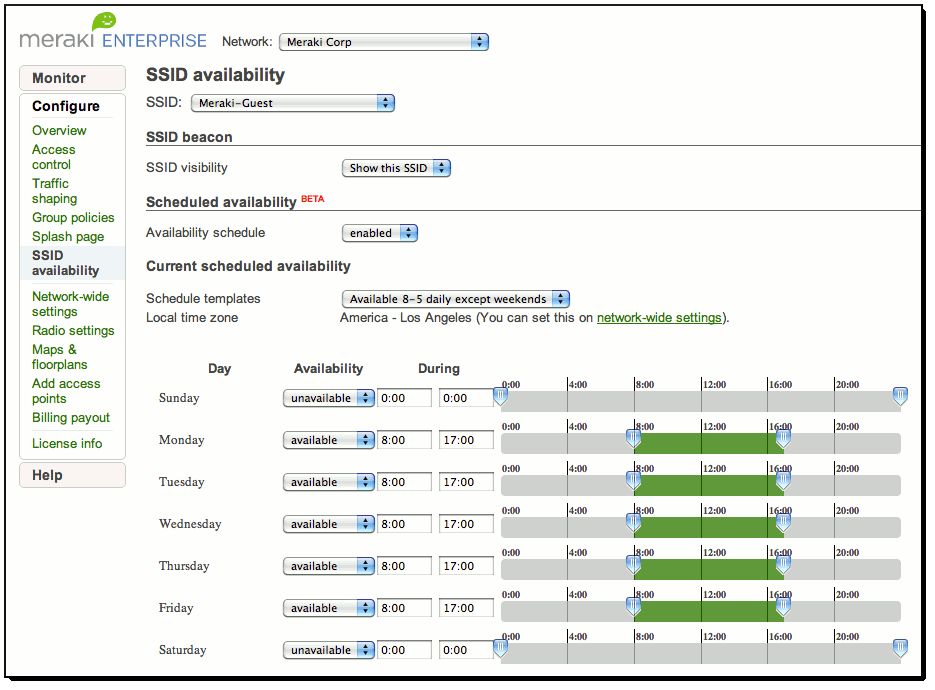
Task: Open Maps & floorplans page
Action: pyautogui.click(x=60, y=357)
